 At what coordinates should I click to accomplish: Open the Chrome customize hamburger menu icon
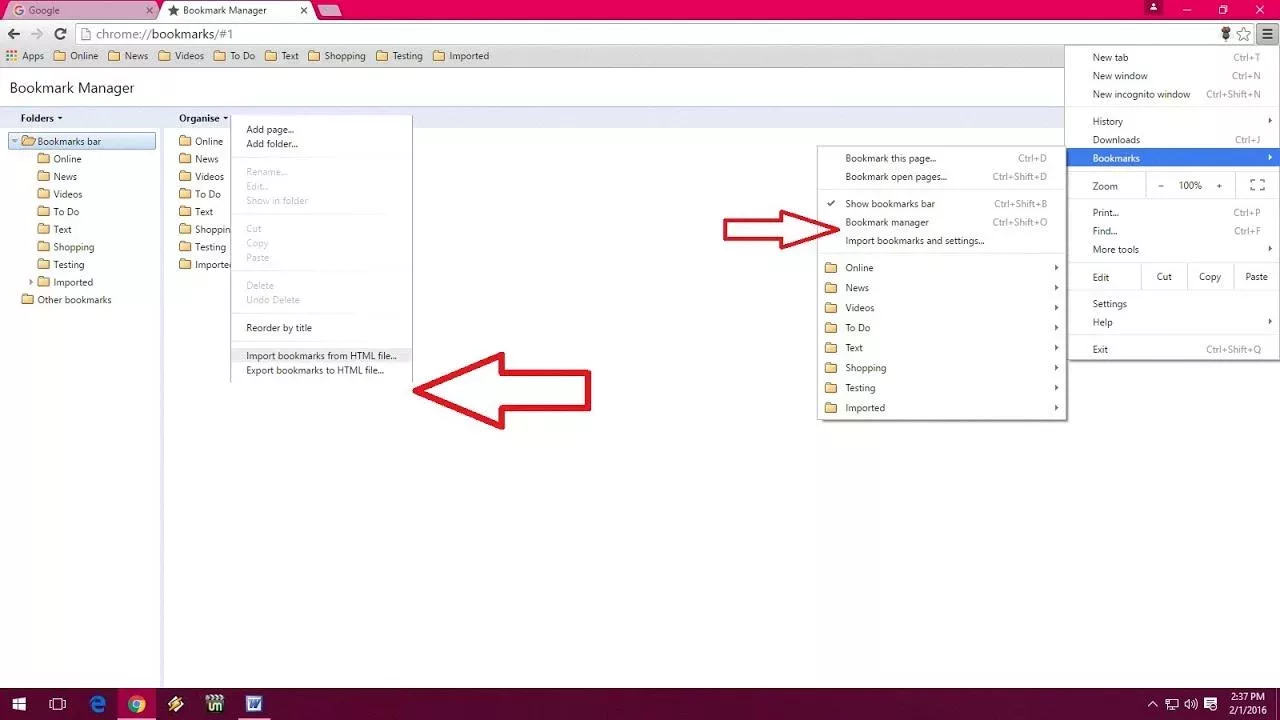[x=1268, y=33]
